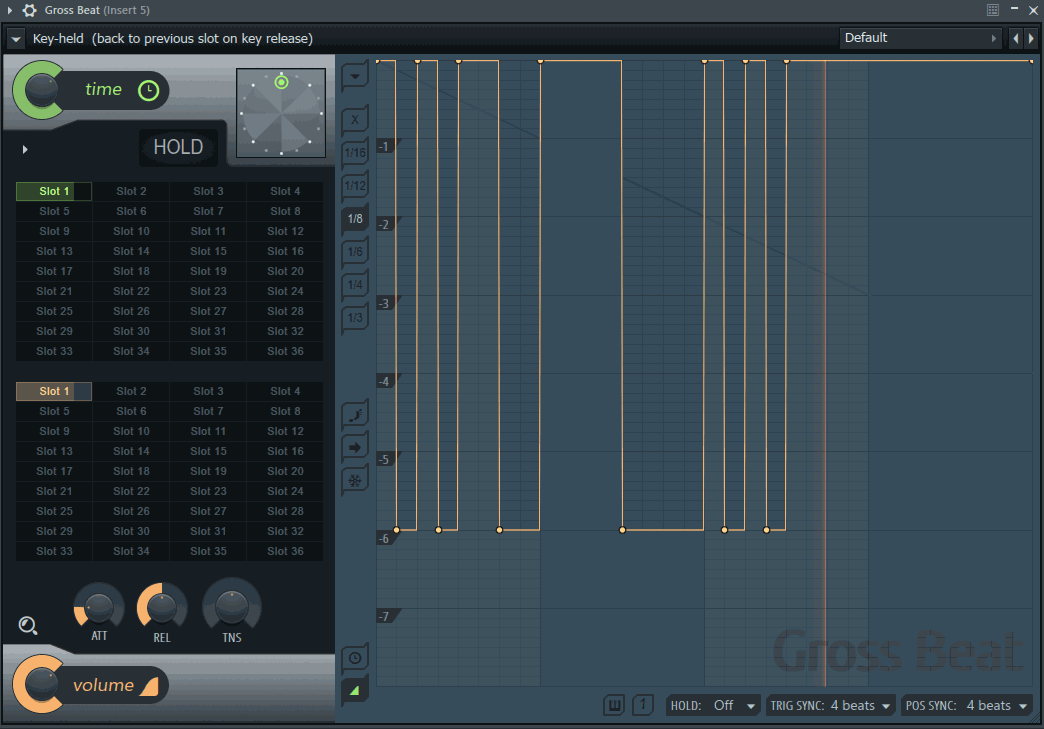Open the Key-held mode dropdown arrow
Viewport: 1044px width, 729px height.
(x=16, y=39)
